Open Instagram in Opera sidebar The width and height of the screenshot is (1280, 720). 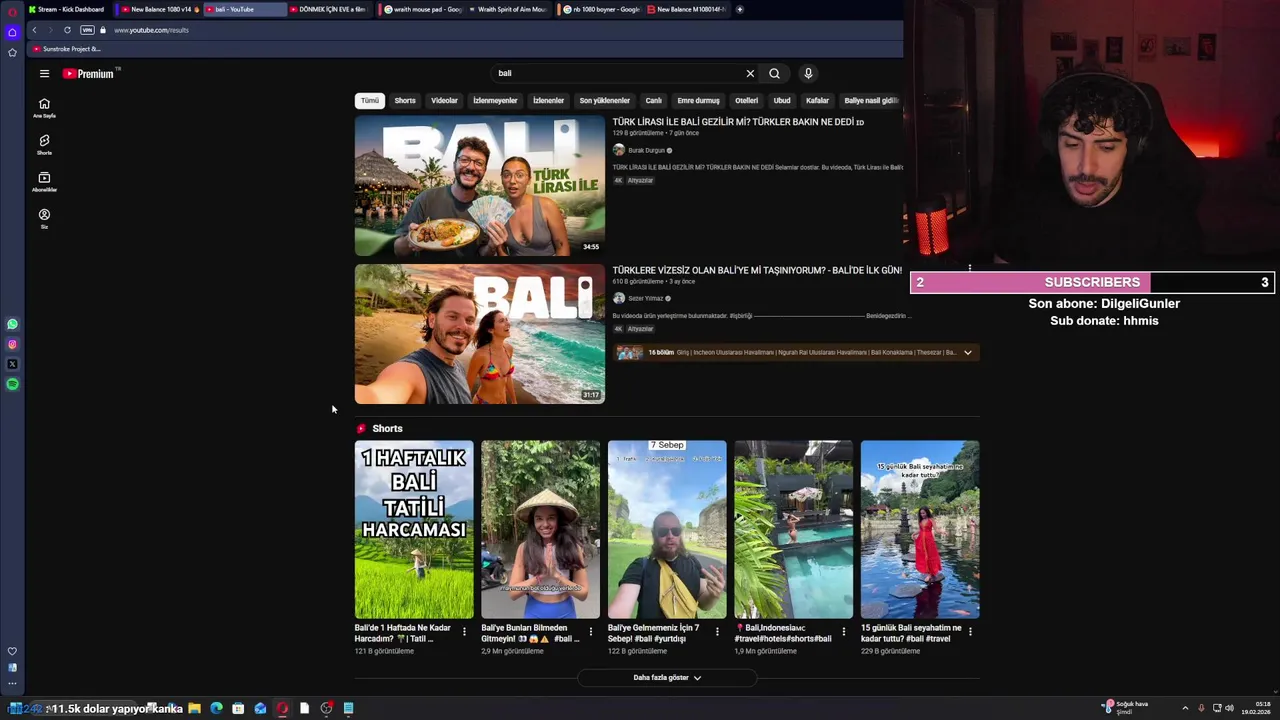[12, 344]
